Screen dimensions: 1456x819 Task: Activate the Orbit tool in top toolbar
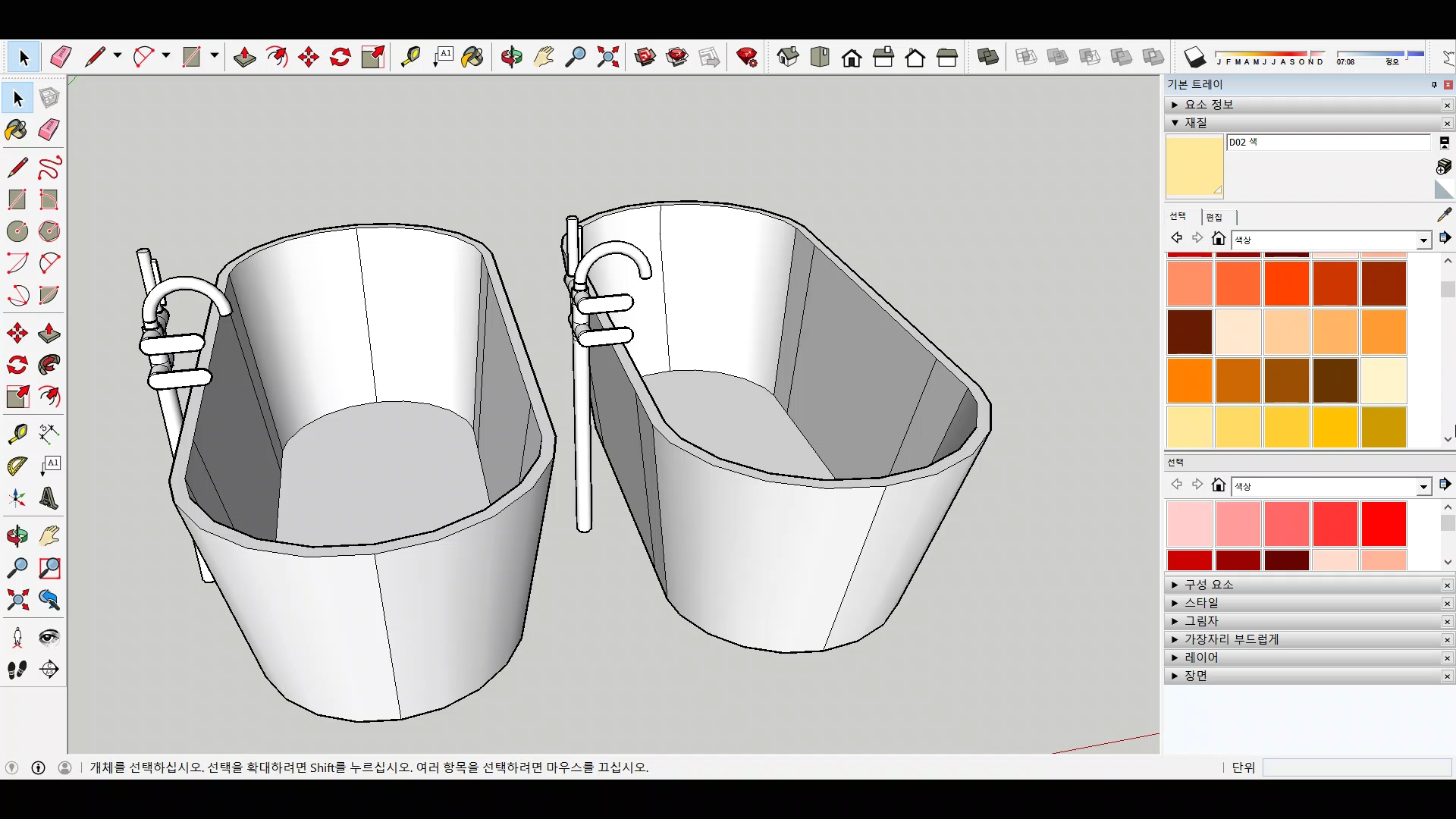[x=511, y=57]
